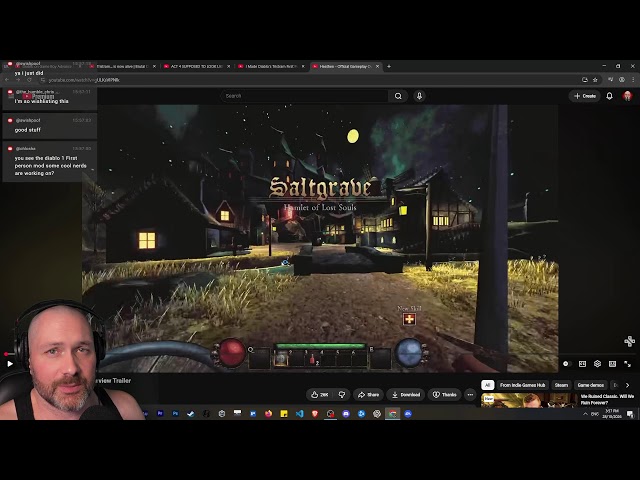This screenshot has height=480, width=640.
Task: Open the Windows notification center icon
Action: (x=630, y=414)
